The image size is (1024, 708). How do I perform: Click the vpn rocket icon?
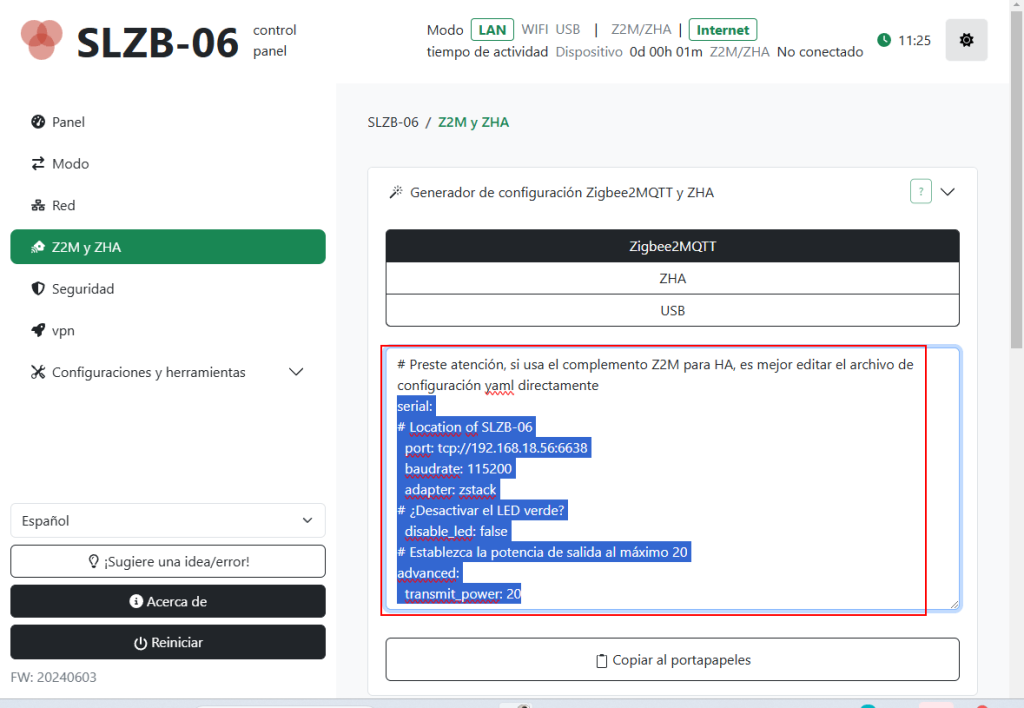[38, 330]
